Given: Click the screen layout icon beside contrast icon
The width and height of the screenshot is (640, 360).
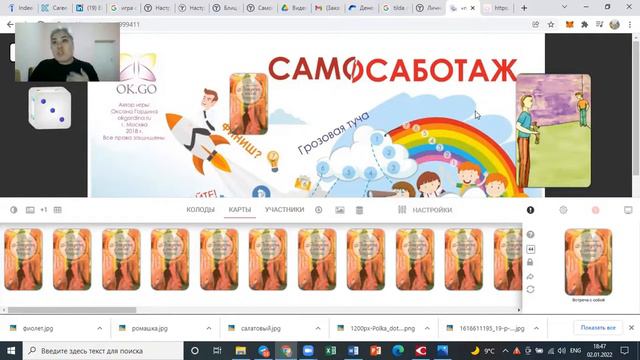Looking at the screenshot, I should coord(30,210).
